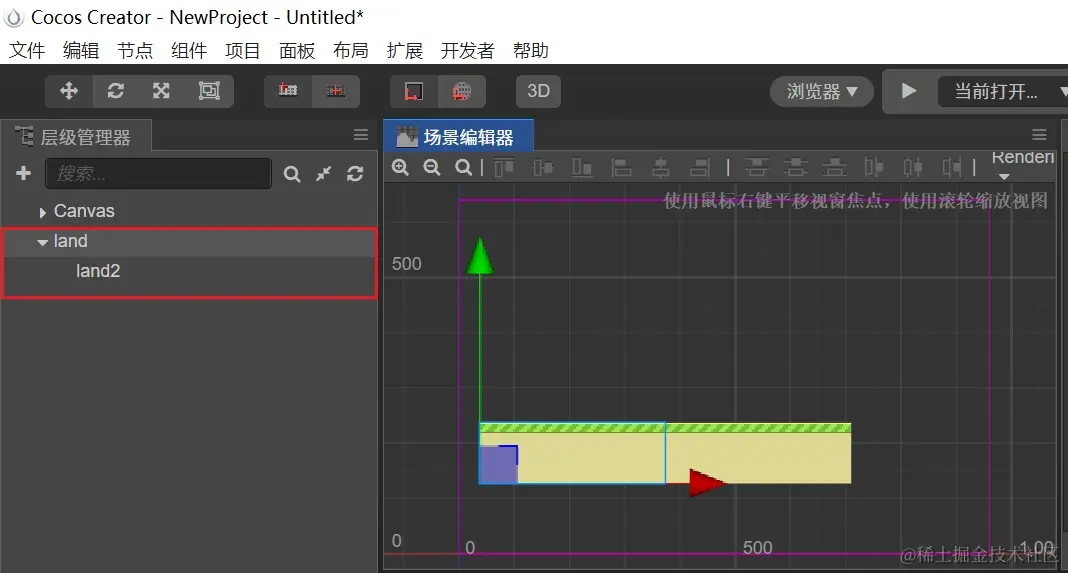1068x573 pixels.
Task: Click the align left icon
Action: click(x=621, y=167)
